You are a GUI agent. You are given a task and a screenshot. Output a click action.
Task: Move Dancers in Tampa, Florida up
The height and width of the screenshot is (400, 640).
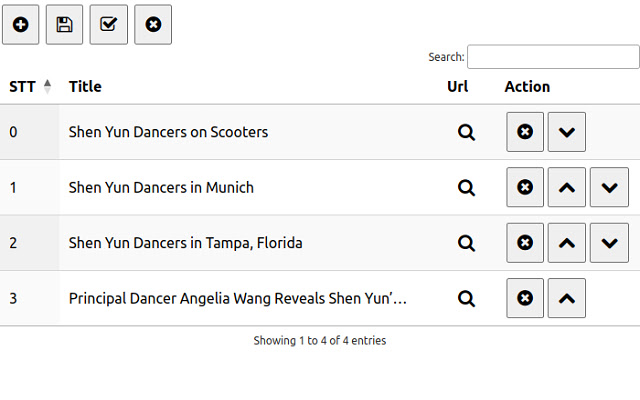[x=567, y=243]
